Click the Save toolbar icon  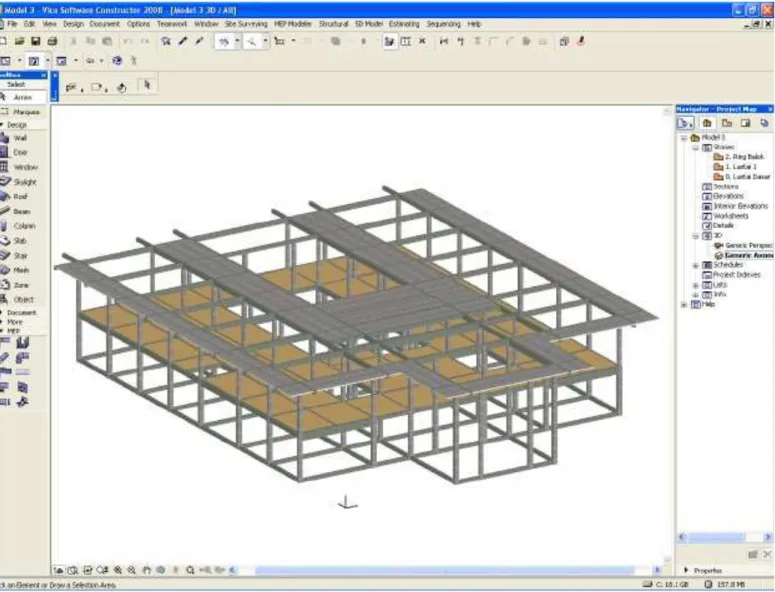(36, 42)
